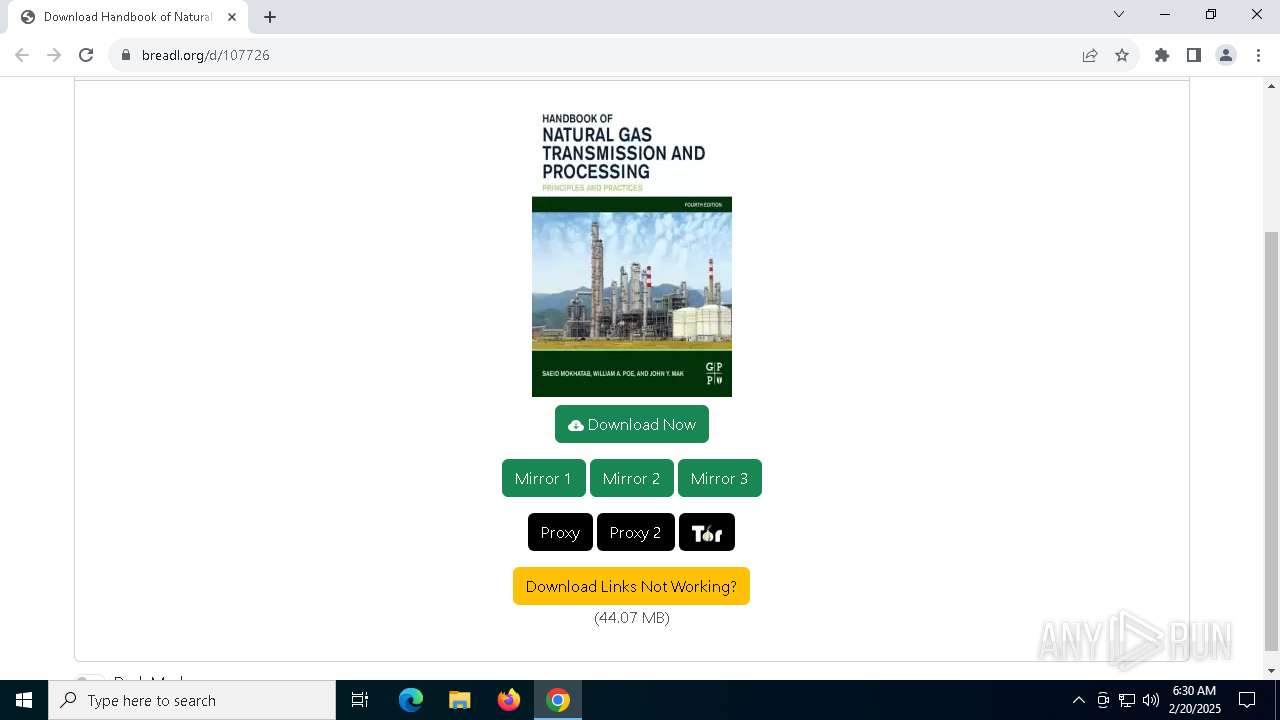
Task: Restore down the Chrome window
Action: [x=1211, y=14]
